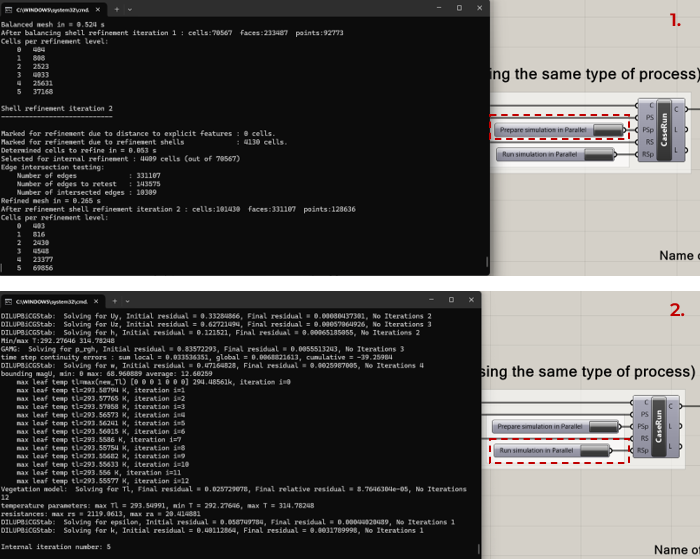Close the lower cmd tab
Viewport: 700px width, 559px height.
(x=96, y=301)
